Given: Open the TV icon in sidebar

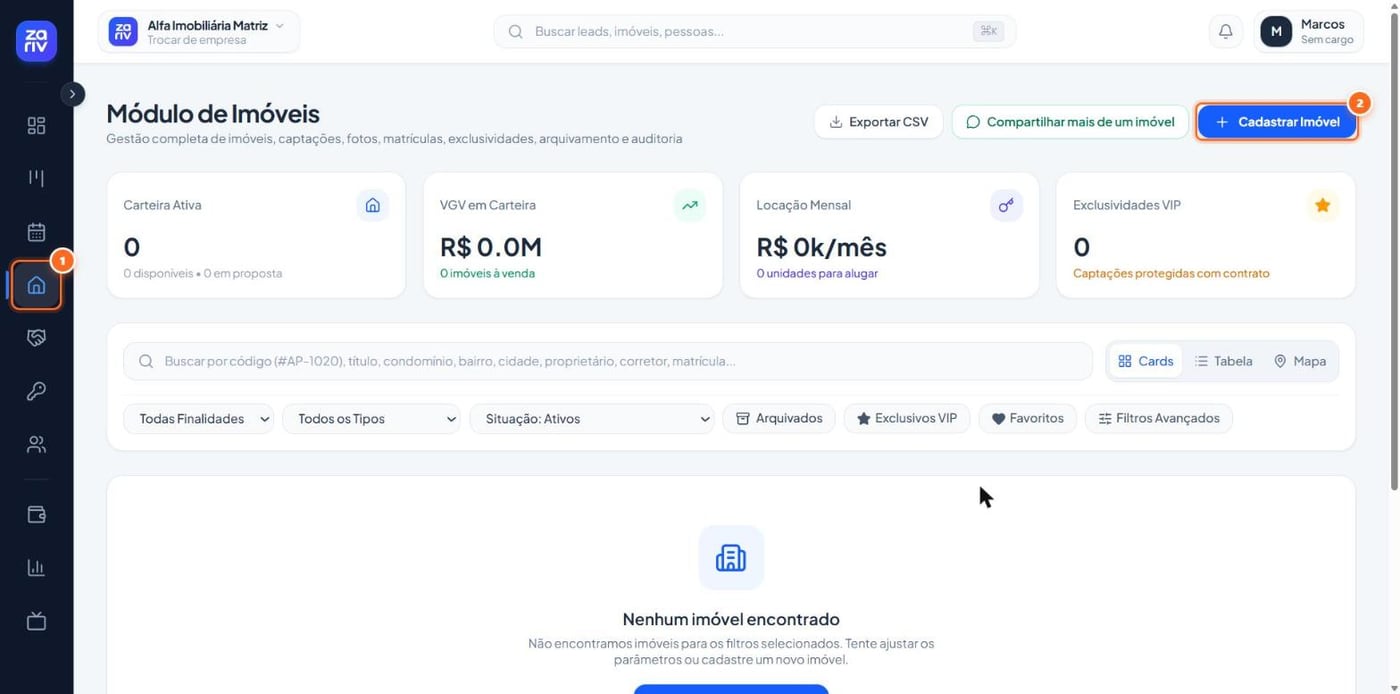Looking at the screenshot, I should tap(36, 621).
